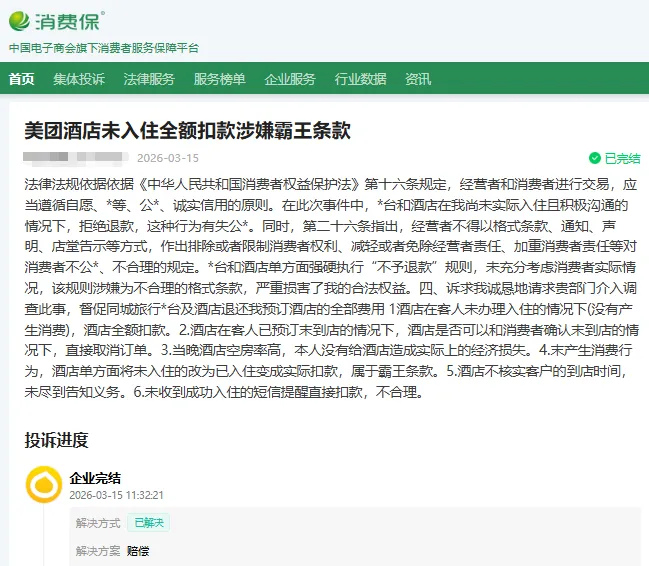Click the blurred complainant username

76,158
